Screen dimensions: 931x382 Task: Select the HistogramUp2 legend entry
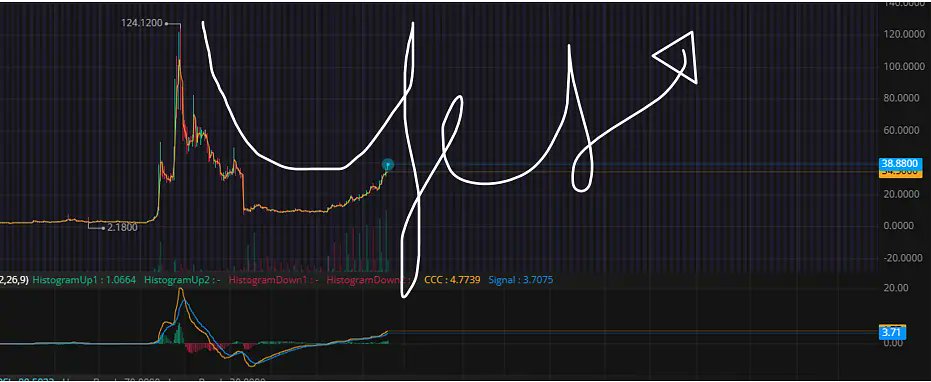point(183,279)
